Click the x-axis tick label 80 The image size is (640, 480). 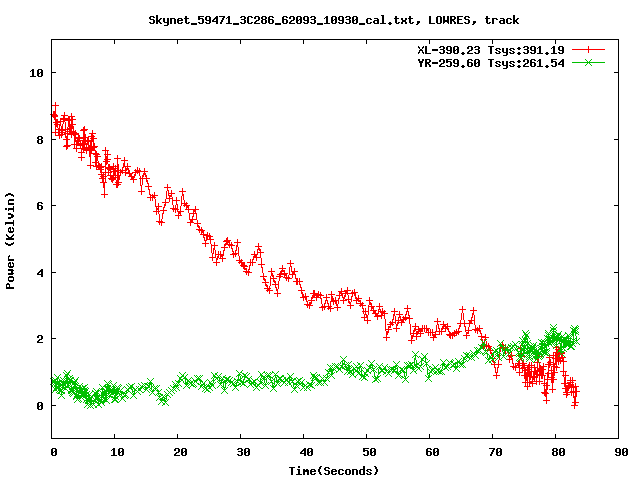(558, 452)
